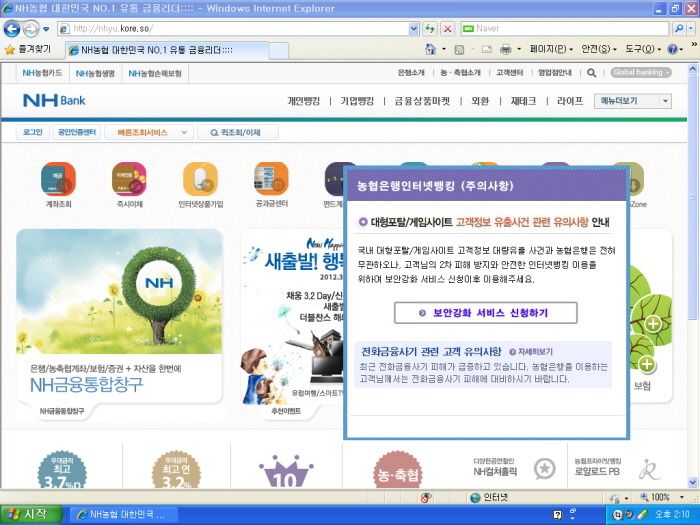Click the IE Forward navigation button
The width and height of the screenshot is (700, 525).
pyautogui.click(x=31, y=29)
